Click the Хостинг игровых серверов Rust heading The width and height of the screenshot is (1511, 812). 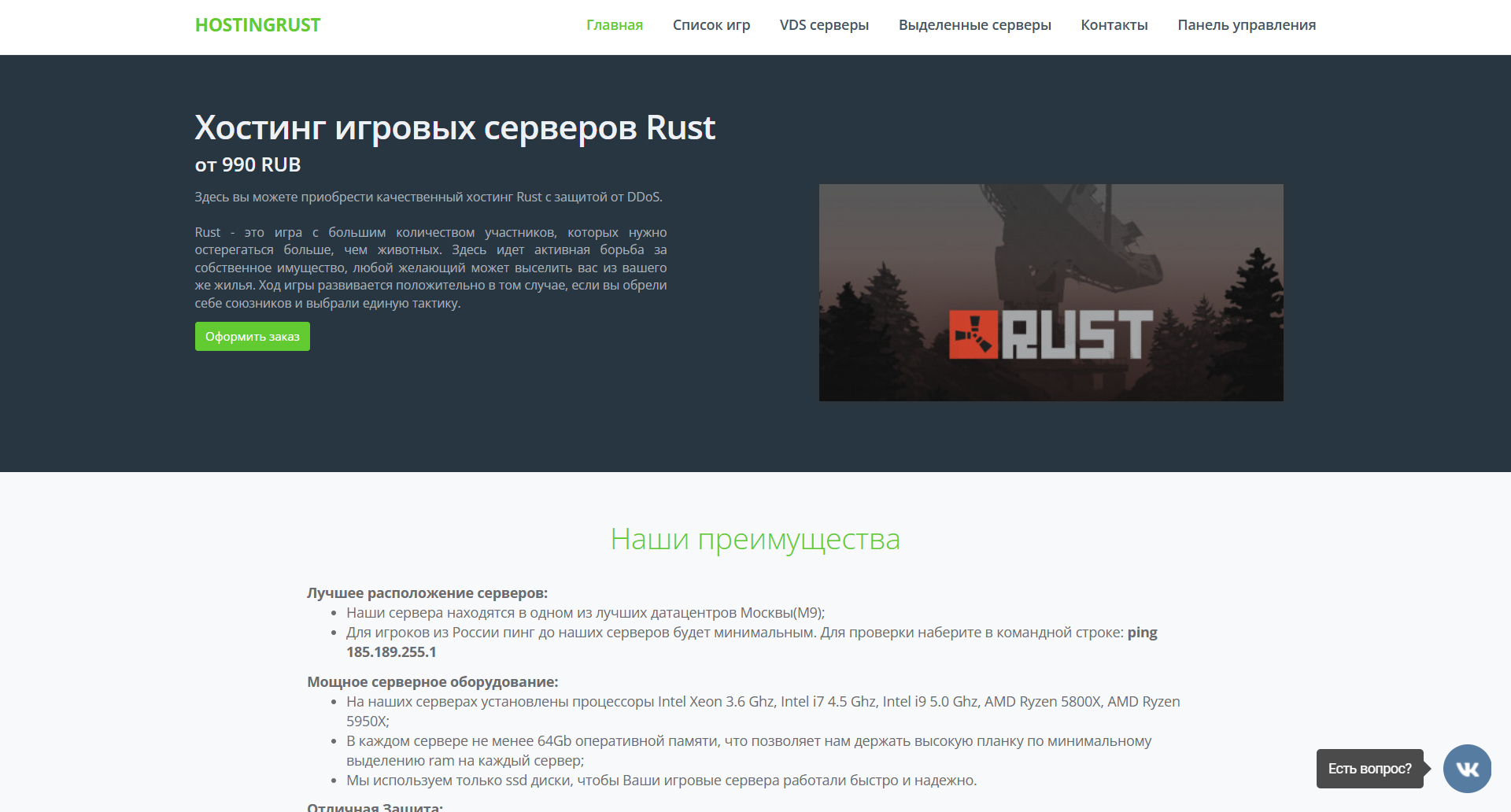455,127
